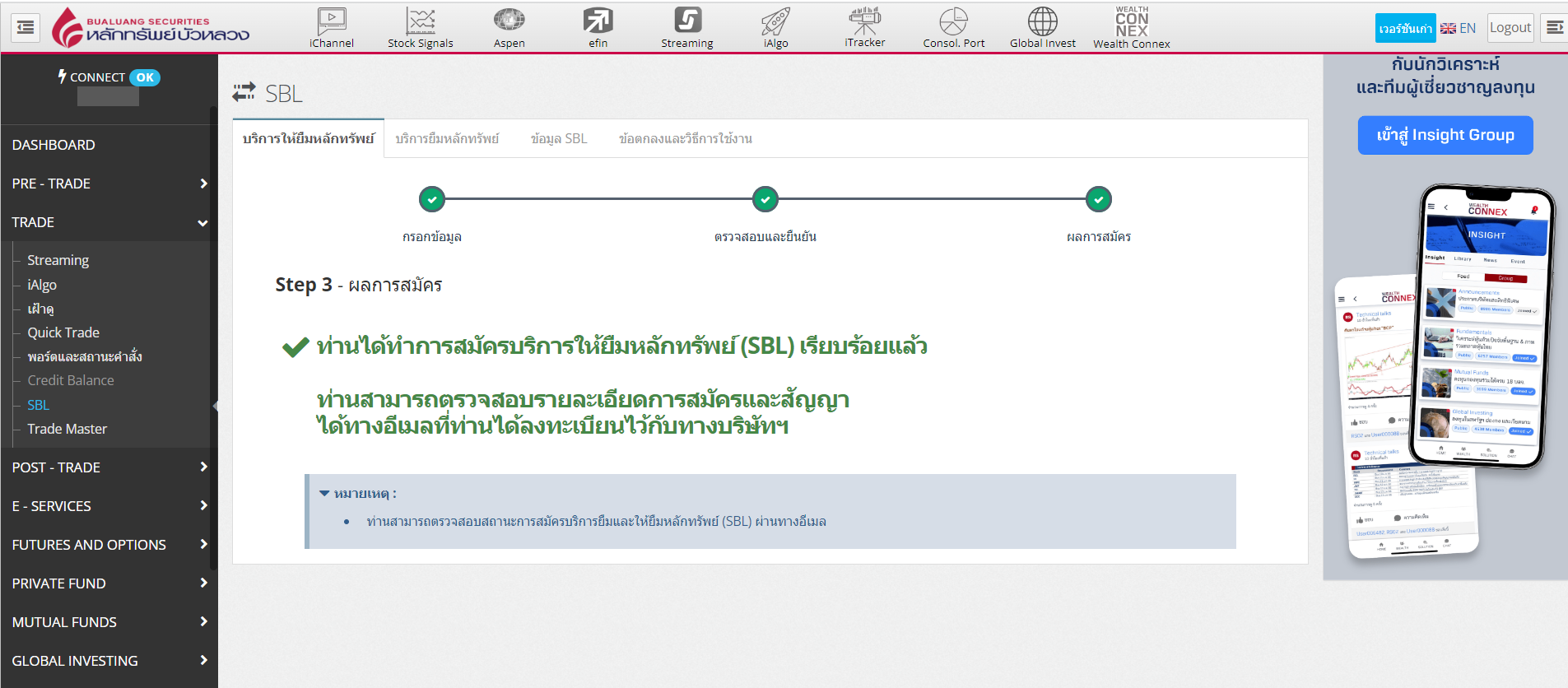This screenshot has width=1568, height=688.
Task: Collapse the TRADE menu section
Action: point(109,222)
